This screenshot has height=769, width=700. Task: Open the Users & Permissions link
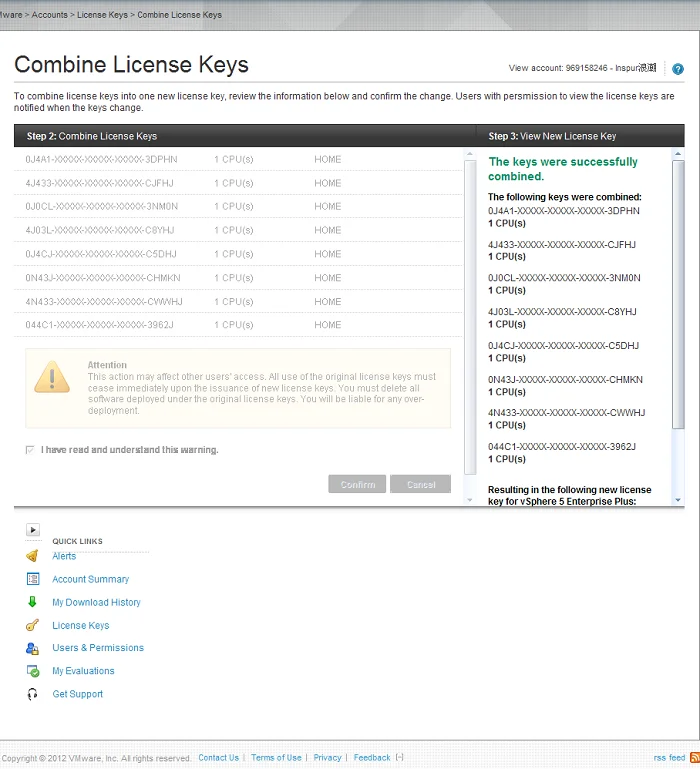pos(98,648)
